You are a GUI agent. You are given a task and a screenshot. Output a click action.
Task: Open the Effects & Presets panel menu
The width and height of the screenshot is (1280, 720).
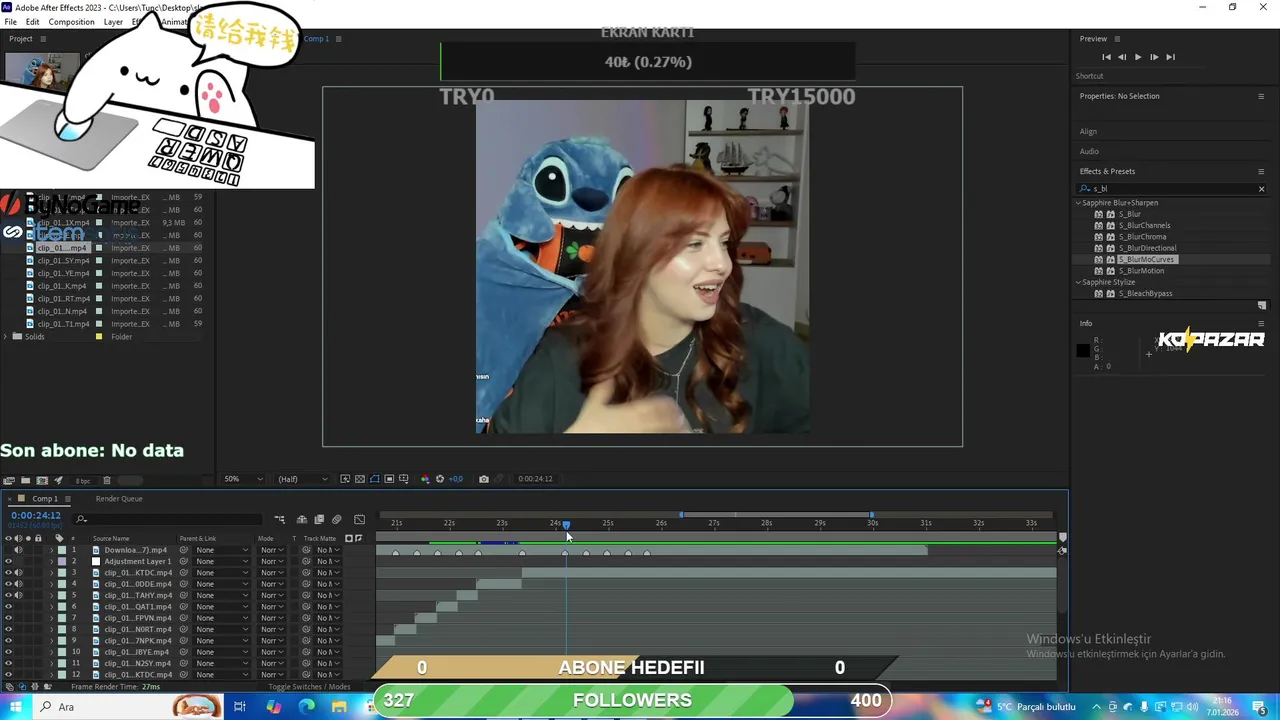point(1261,171)
